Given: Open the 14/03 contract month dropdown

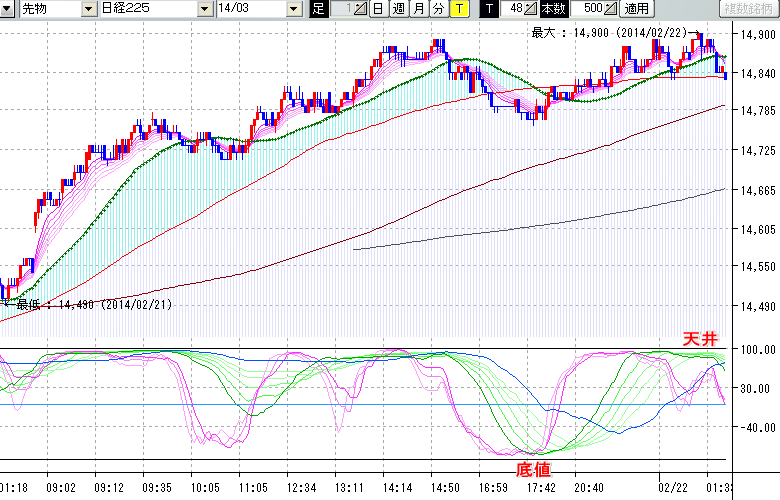Looking at the screenshot, I should point(293,9).
